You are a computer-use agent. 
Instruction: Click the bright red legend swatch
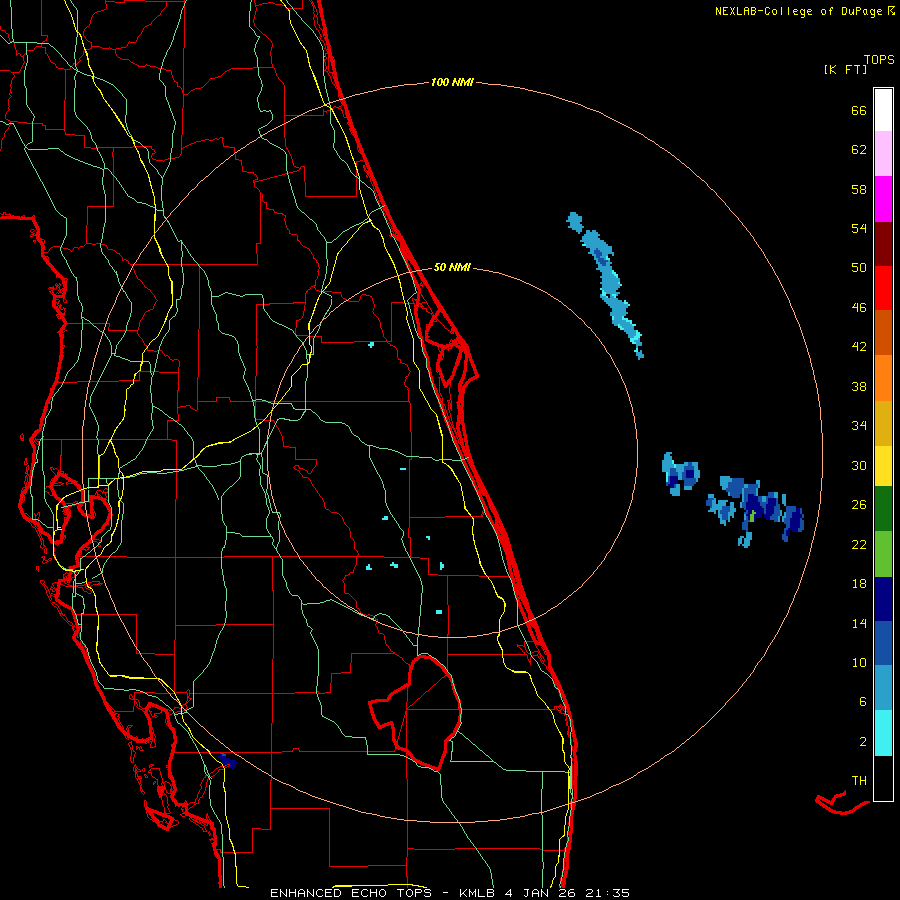click(x=883, y=288)
